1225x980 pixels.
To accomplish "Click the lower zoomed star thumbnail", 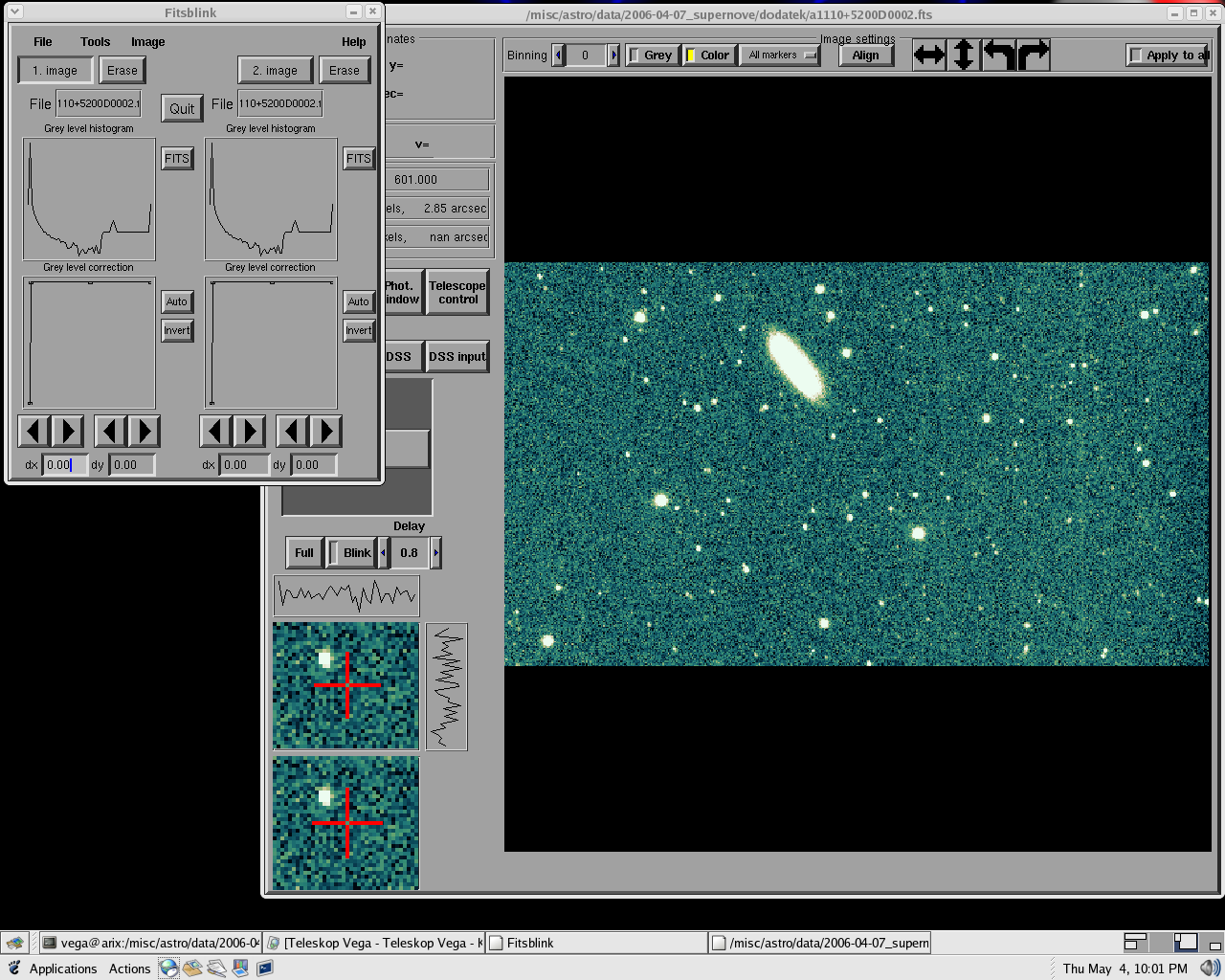I will coord(345,823).
